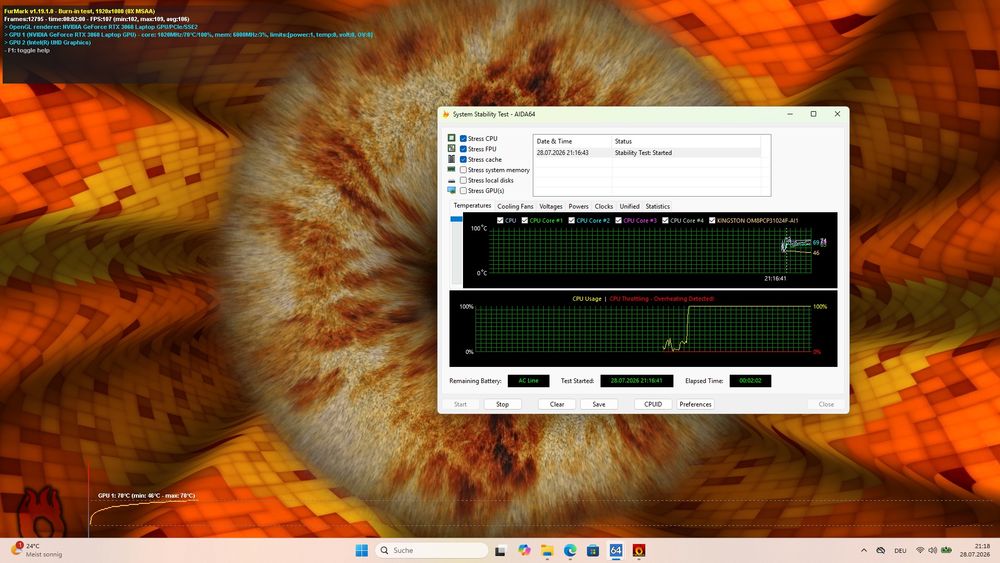Open the Wi-Fi network tray icon
This screenshot has width=1000, height=563.
click(x=920, y=550)
